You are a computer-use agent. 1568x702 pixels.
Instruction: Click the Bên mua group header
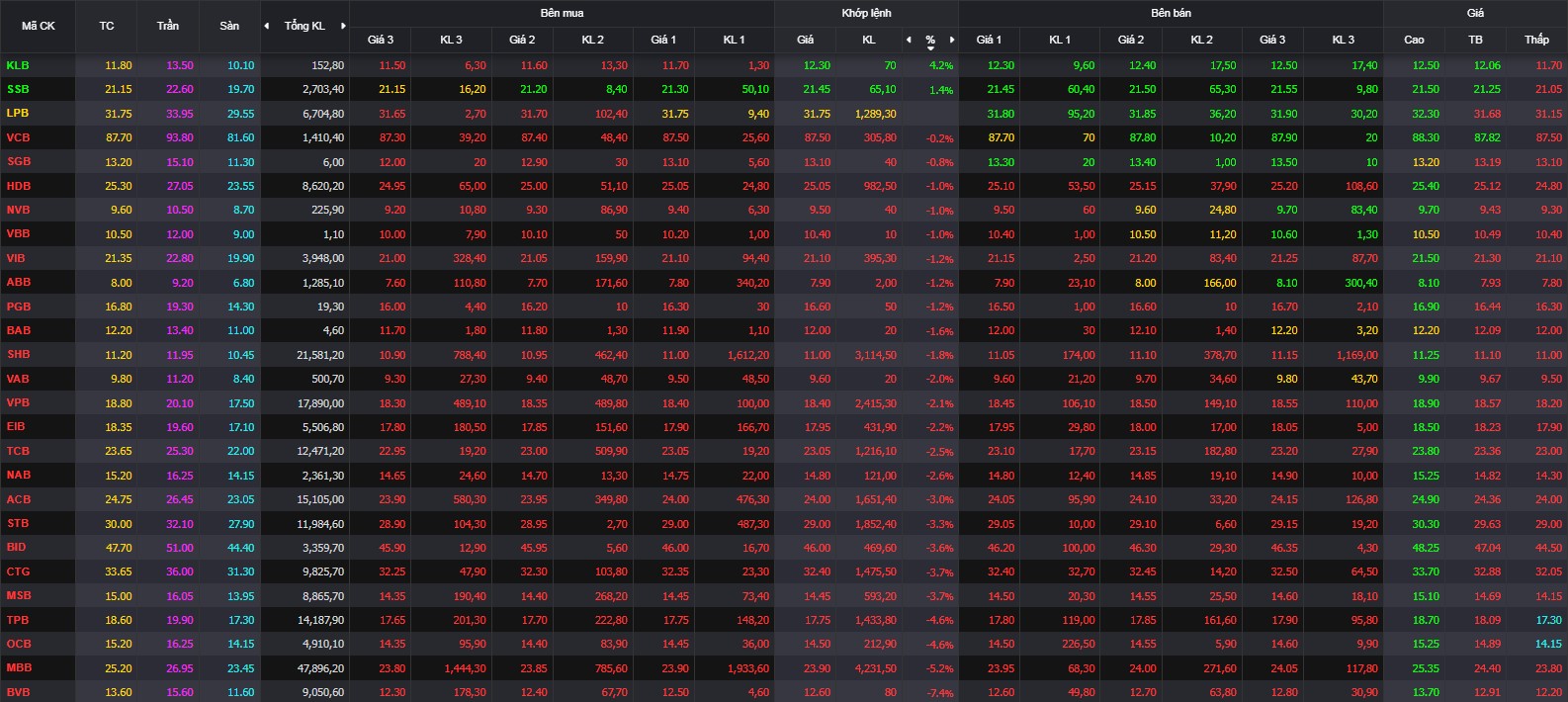click(x=562, y=13)
